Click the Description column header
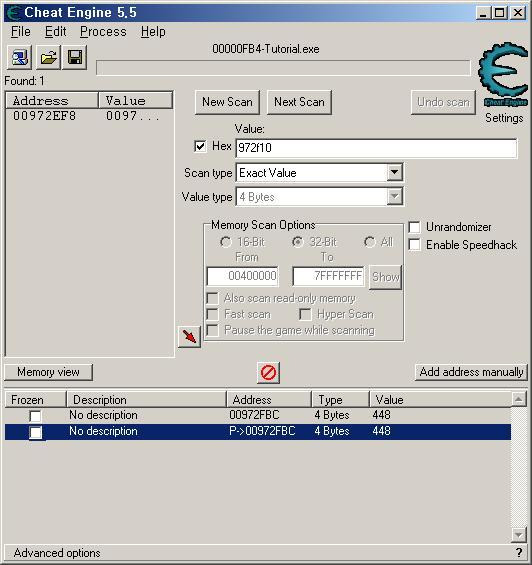Screen dimensions: 532x565 point(146,400)
